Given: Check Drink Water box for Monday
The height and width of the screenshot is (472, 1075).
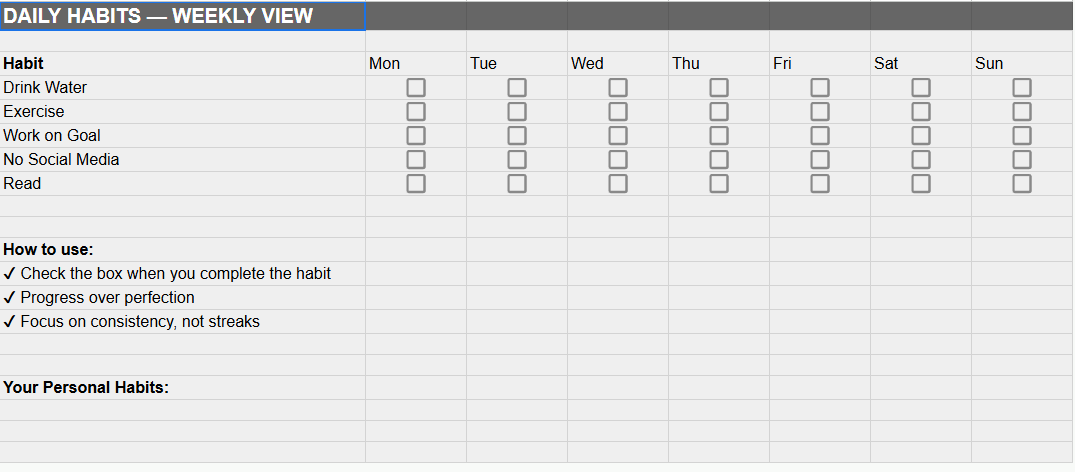Looking at the screenshot, I should tap(416, 88).
